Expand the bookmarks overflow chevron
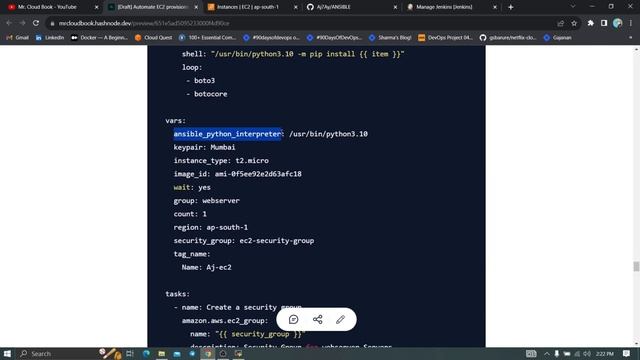 point(631,38)
